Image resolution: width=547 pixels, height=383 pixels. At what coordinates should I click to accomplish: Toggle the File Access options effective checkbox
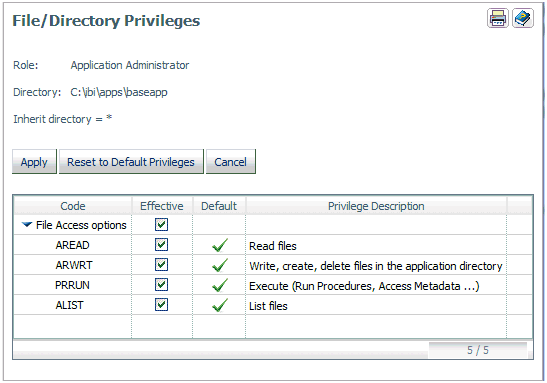(x=162, y=225)
